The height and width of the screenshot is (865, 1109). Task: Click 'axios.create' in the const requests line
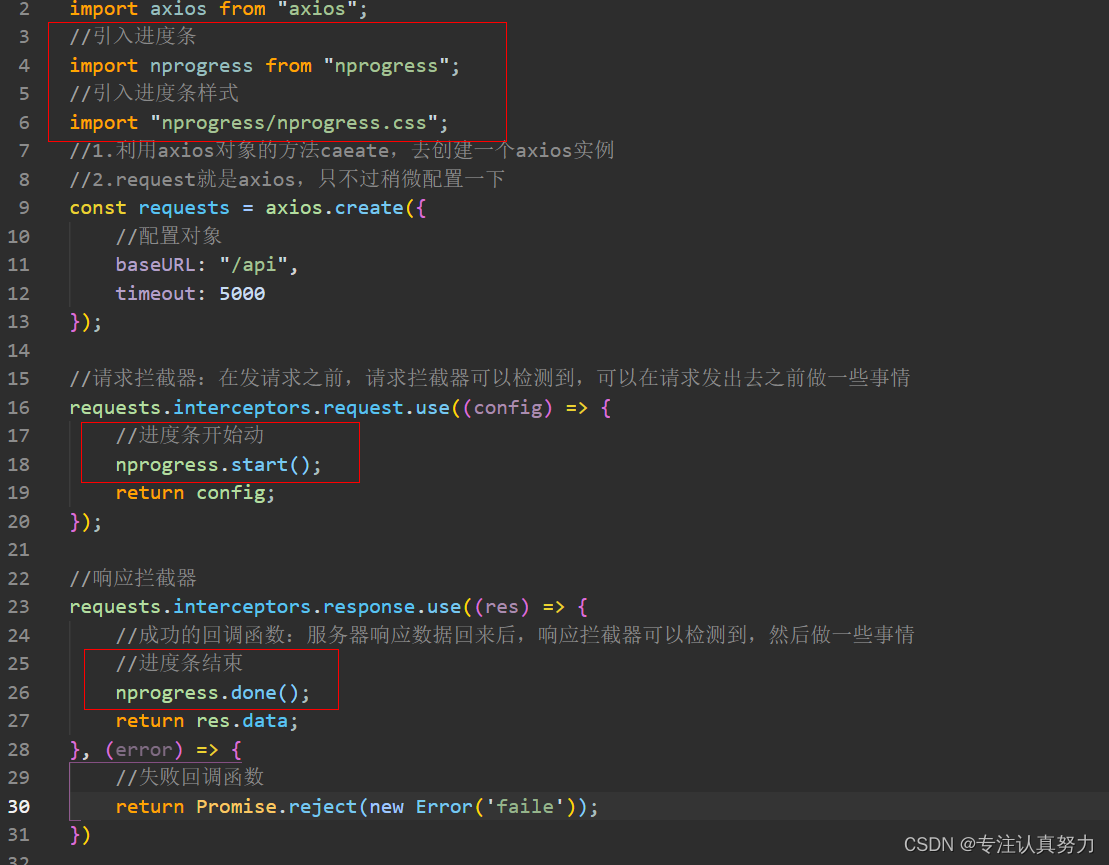(x=334, y=208)
